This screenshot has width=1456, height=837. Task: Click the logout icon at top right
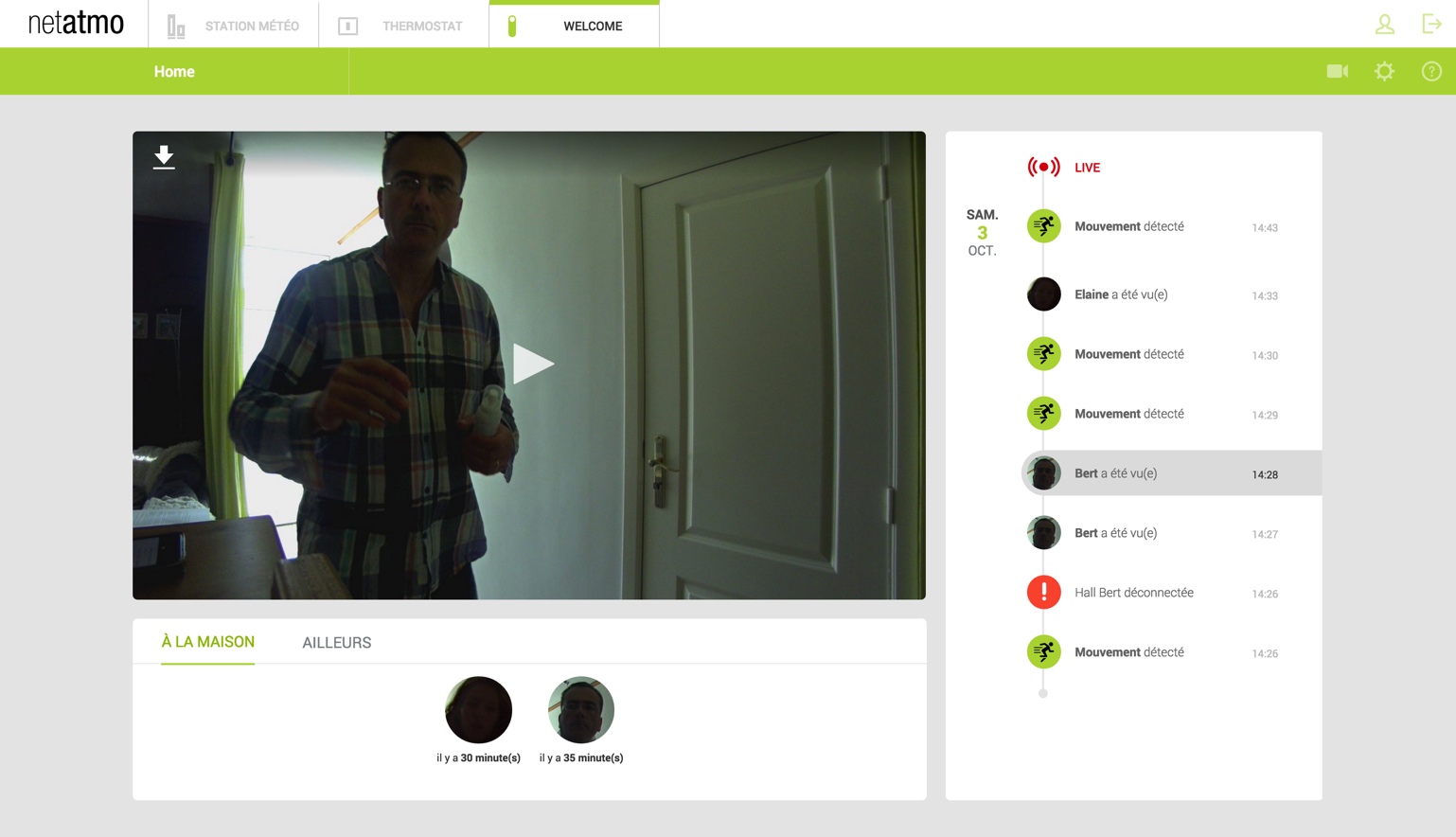click(1430, 25)
